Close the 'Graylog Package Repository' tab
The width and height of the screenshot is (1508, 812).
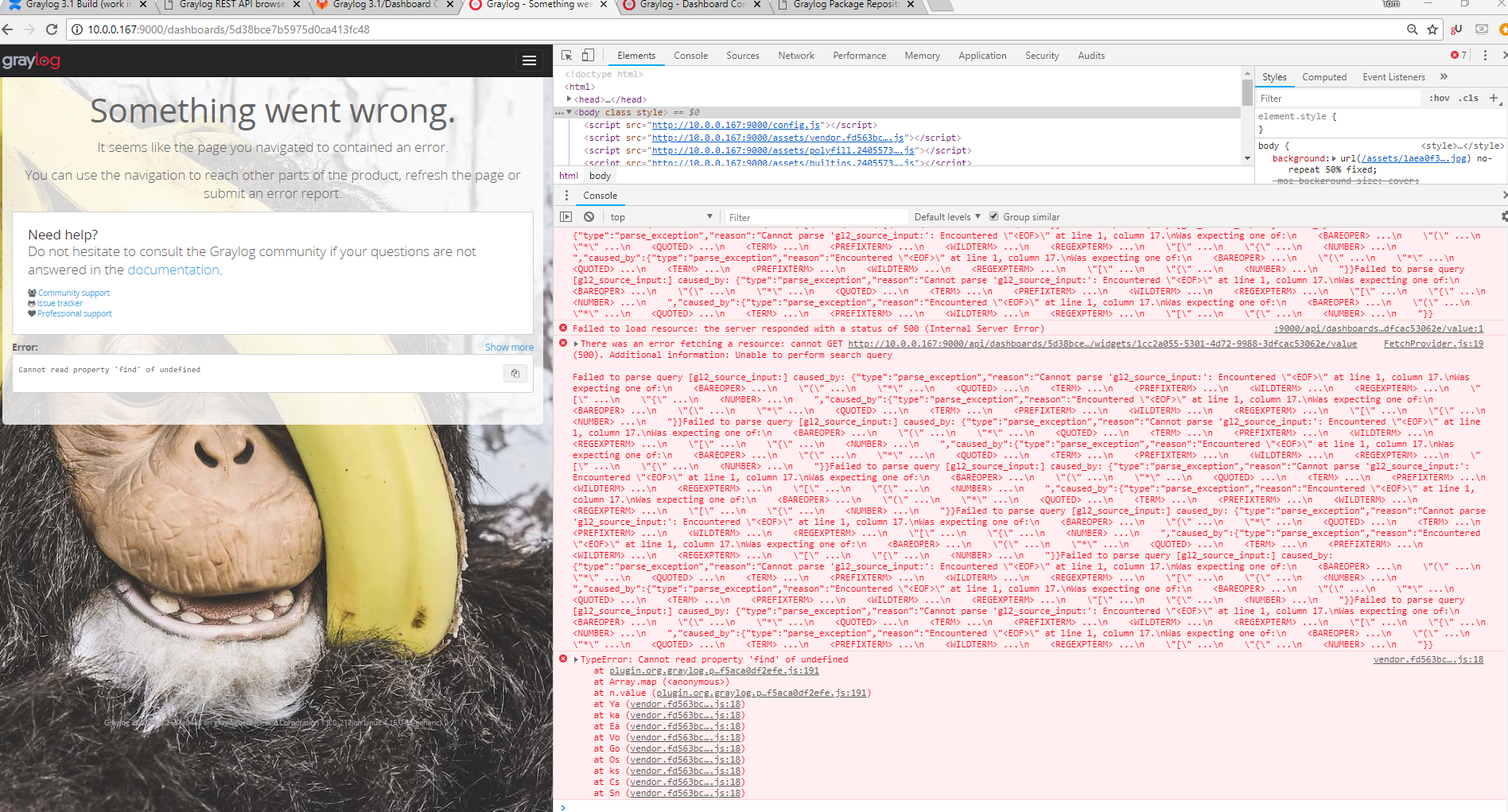coord(911,5)
